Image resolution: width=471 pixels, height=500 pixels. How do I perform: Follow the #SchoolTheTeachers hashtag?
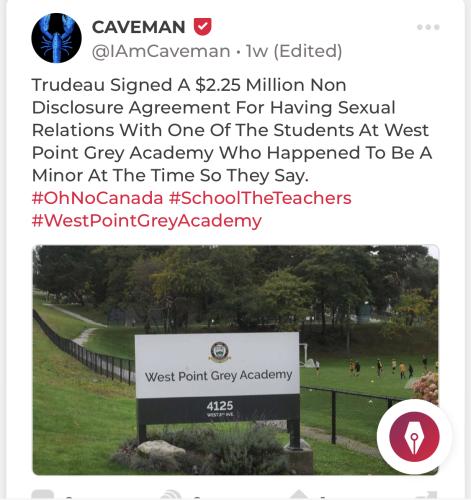(x=260, y=198)
